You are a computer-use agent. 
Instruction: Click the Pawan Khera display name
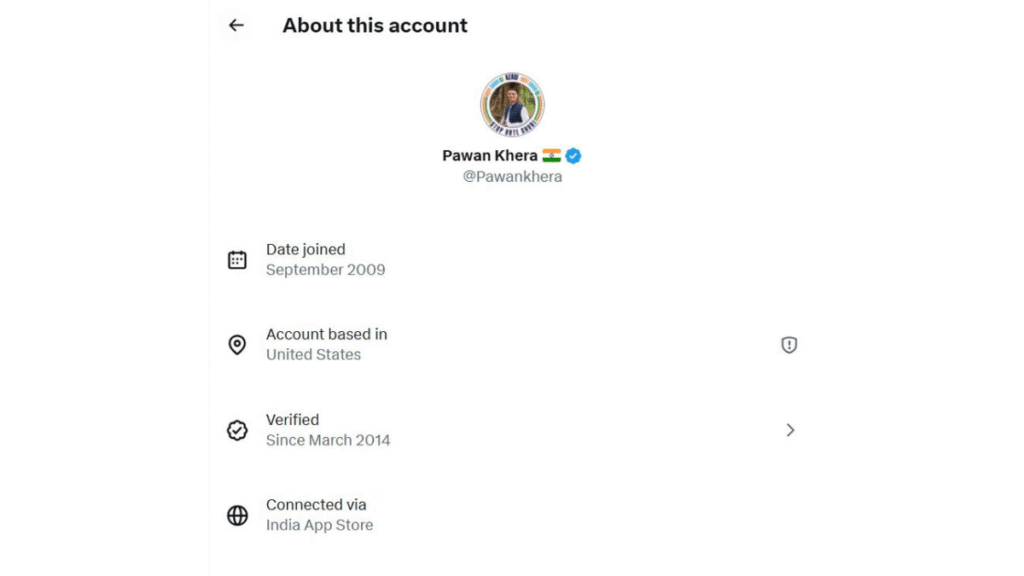(490, 155)
